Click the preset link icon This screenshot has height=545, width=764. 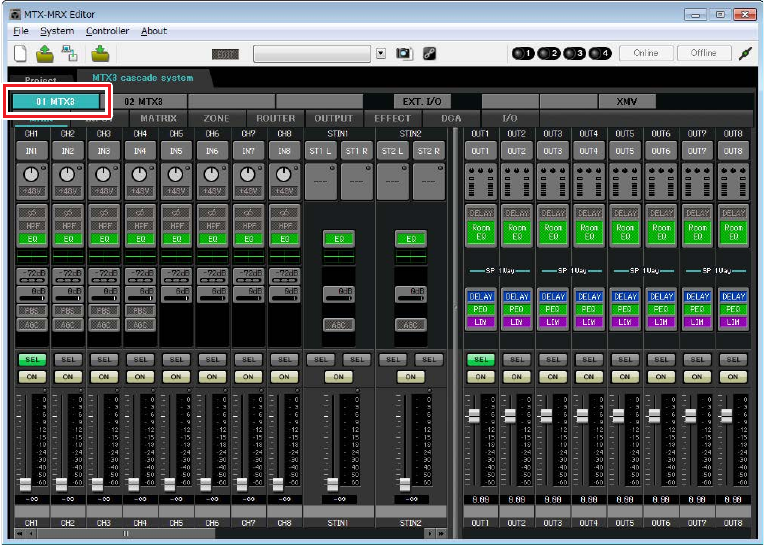pos(429,53)
